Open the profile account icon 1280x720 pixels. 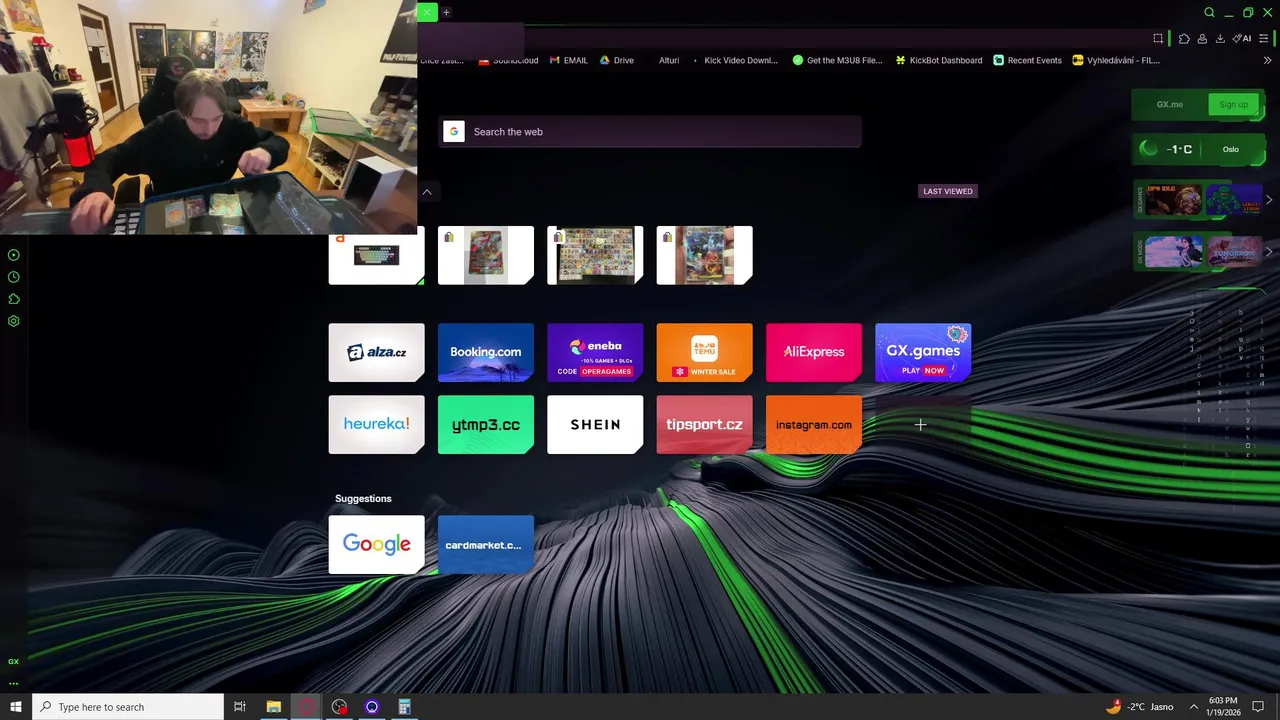1202,38
